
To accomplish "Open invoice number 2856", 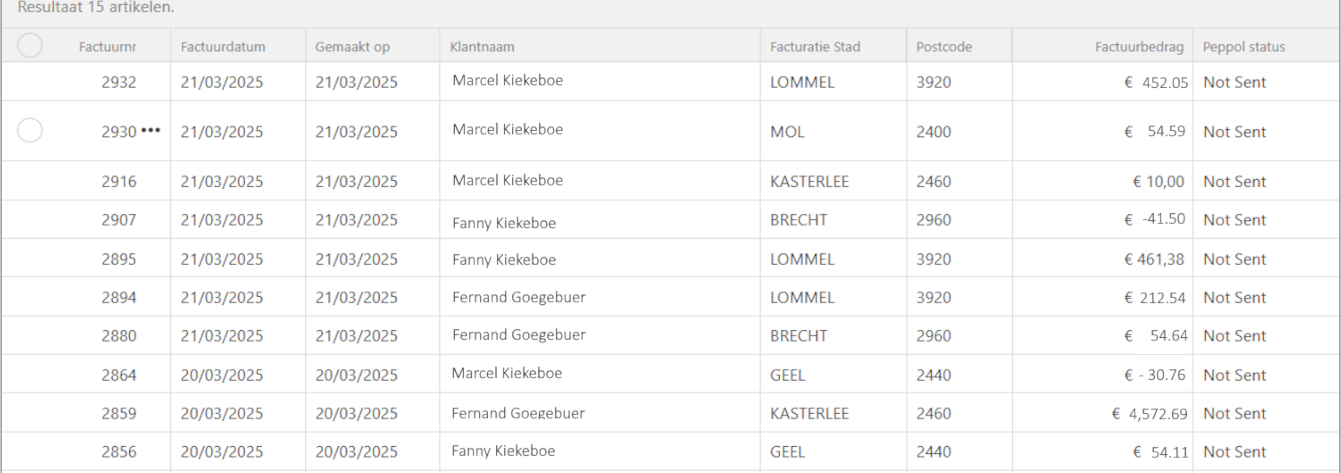I will coord(118,452).
